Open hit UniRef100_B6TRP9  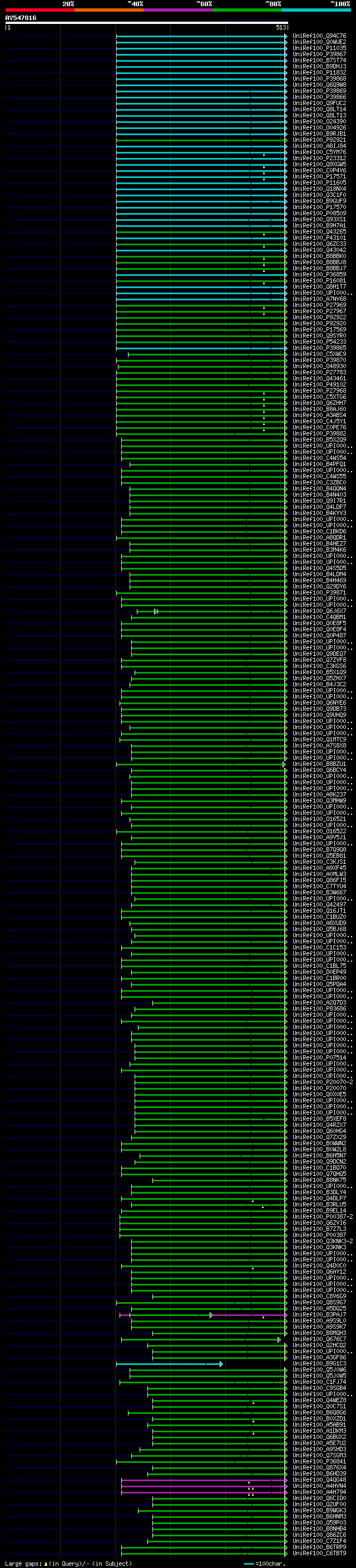(x=319, y=1547)
